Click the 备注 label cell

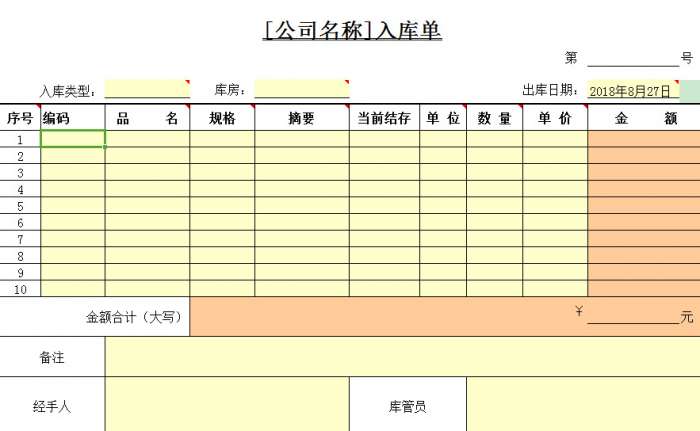[x=52, y=357]
